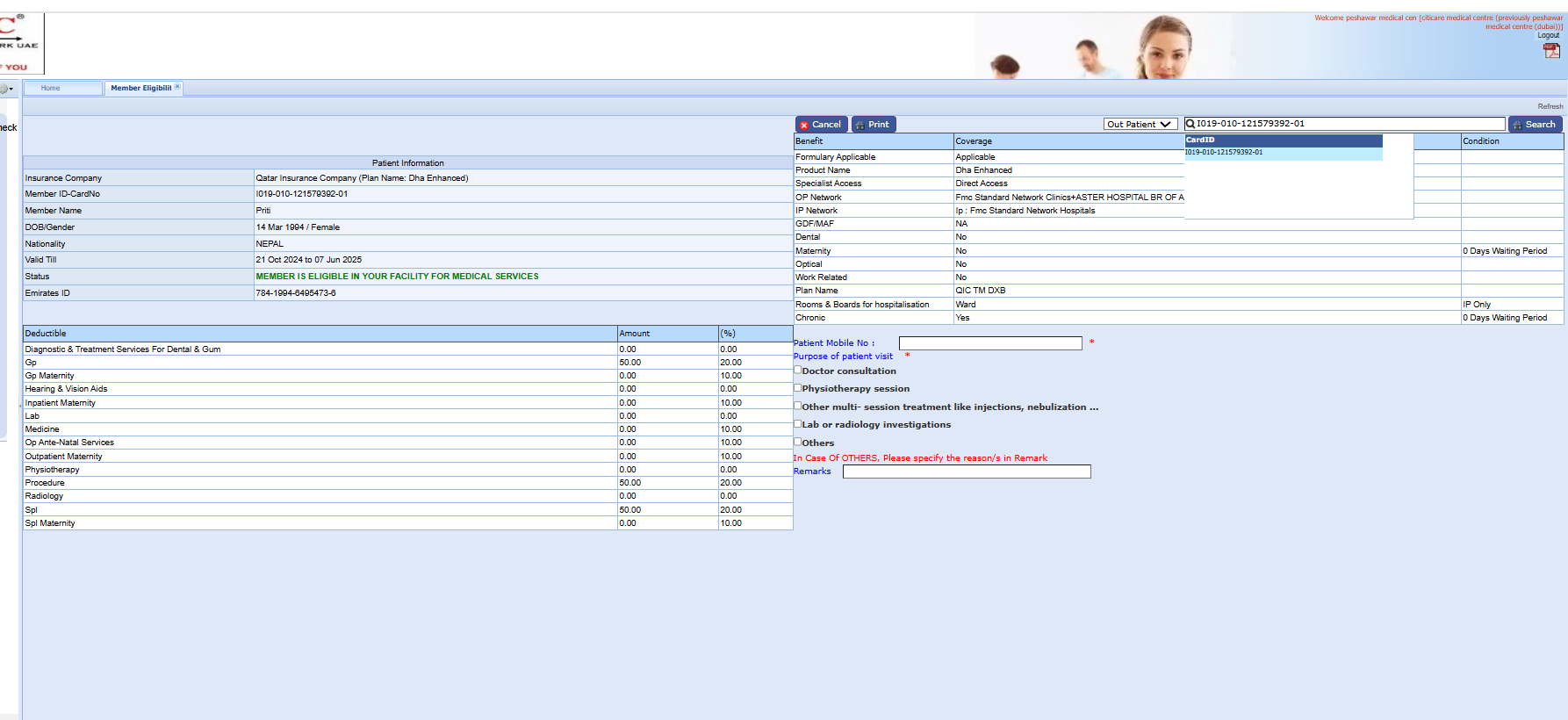Click the Refresh link
This screenshot has width=1568, height=720.
(1550, 106)
